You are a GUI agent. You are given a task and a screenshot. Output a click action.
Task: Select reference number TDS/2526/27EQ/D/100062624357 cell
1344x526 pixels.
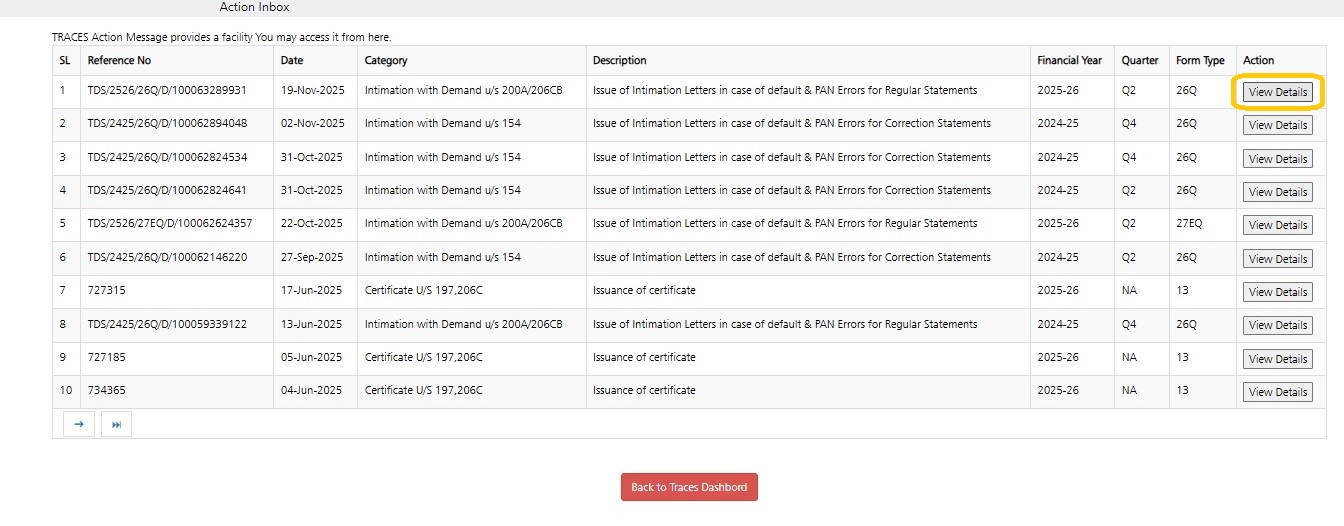[x=169, y=224]
